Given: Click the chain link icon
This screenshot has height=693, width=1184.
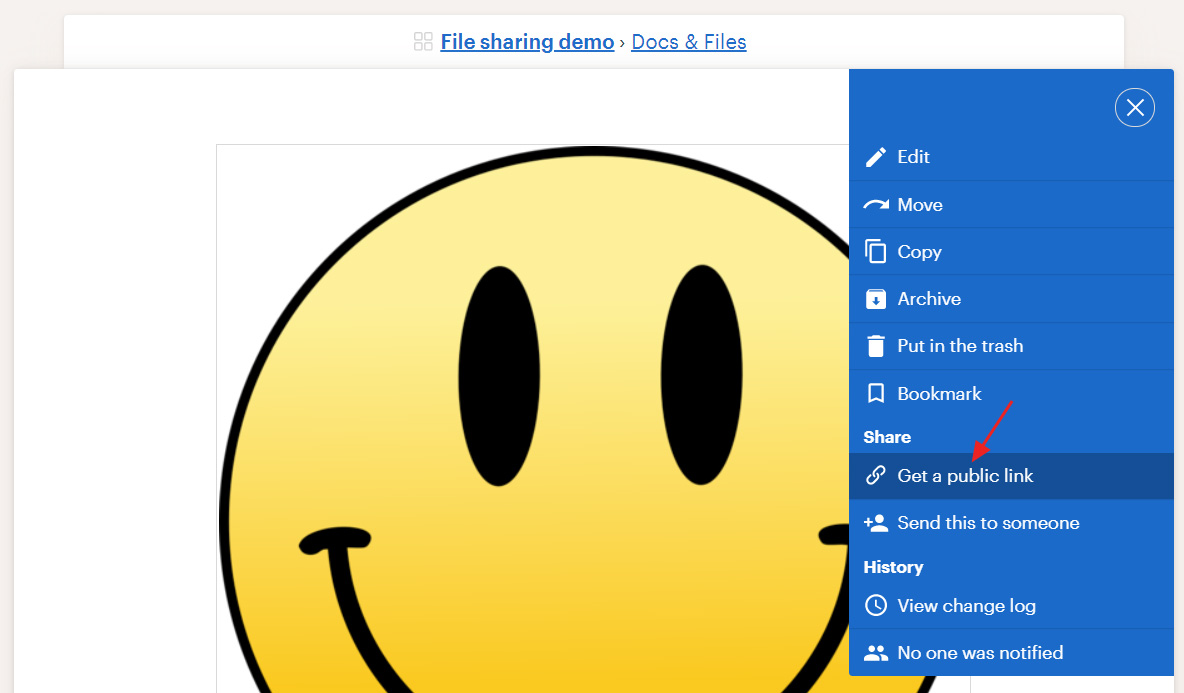Looking at the screenshot, I should (875, 476).
